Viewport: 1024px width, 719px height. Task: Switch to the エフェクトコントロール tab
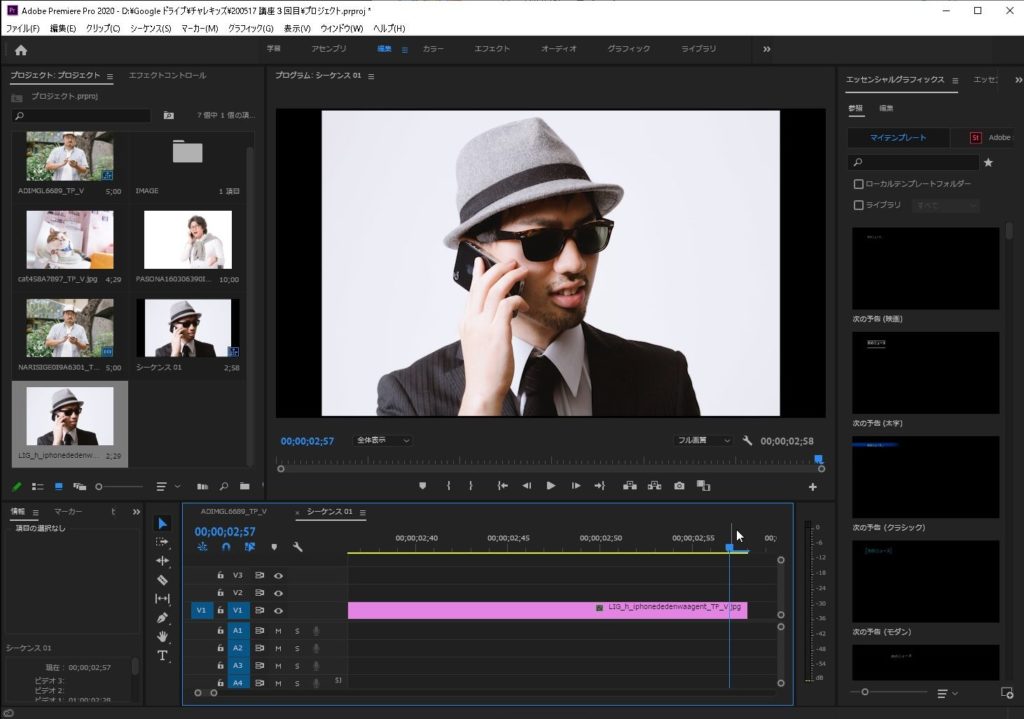pos(167,76)
